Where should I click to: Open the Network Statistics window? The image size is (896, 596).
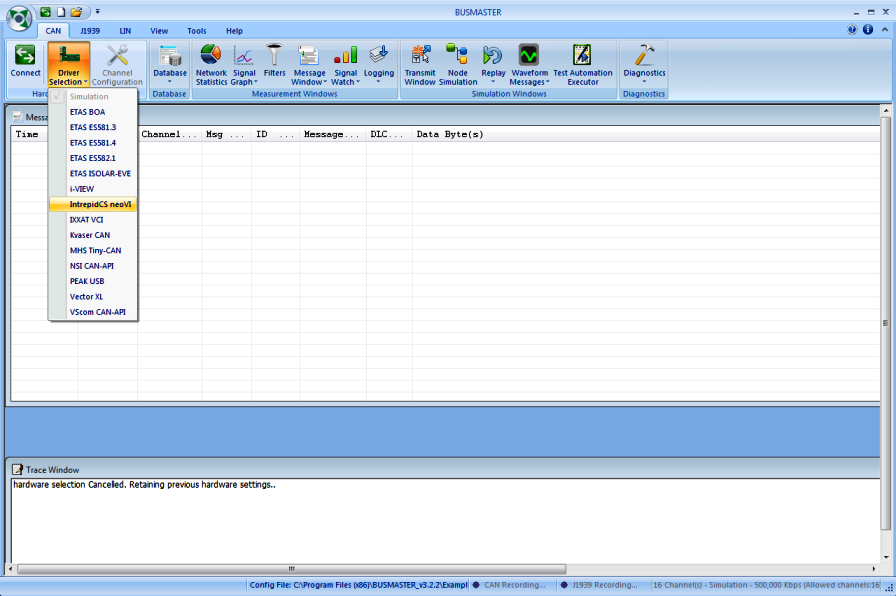(211, 62)
